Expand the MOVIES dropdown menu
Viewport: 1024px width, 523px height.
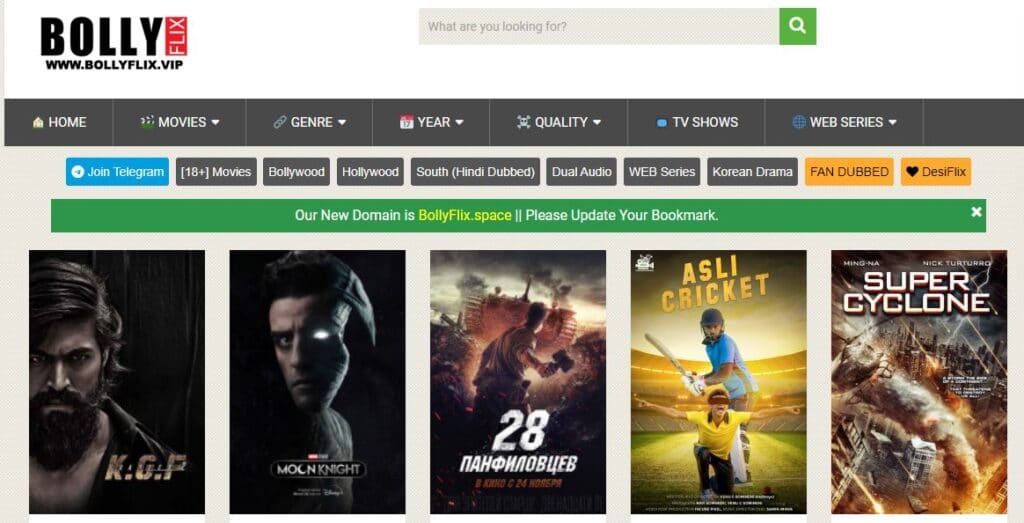180,122
